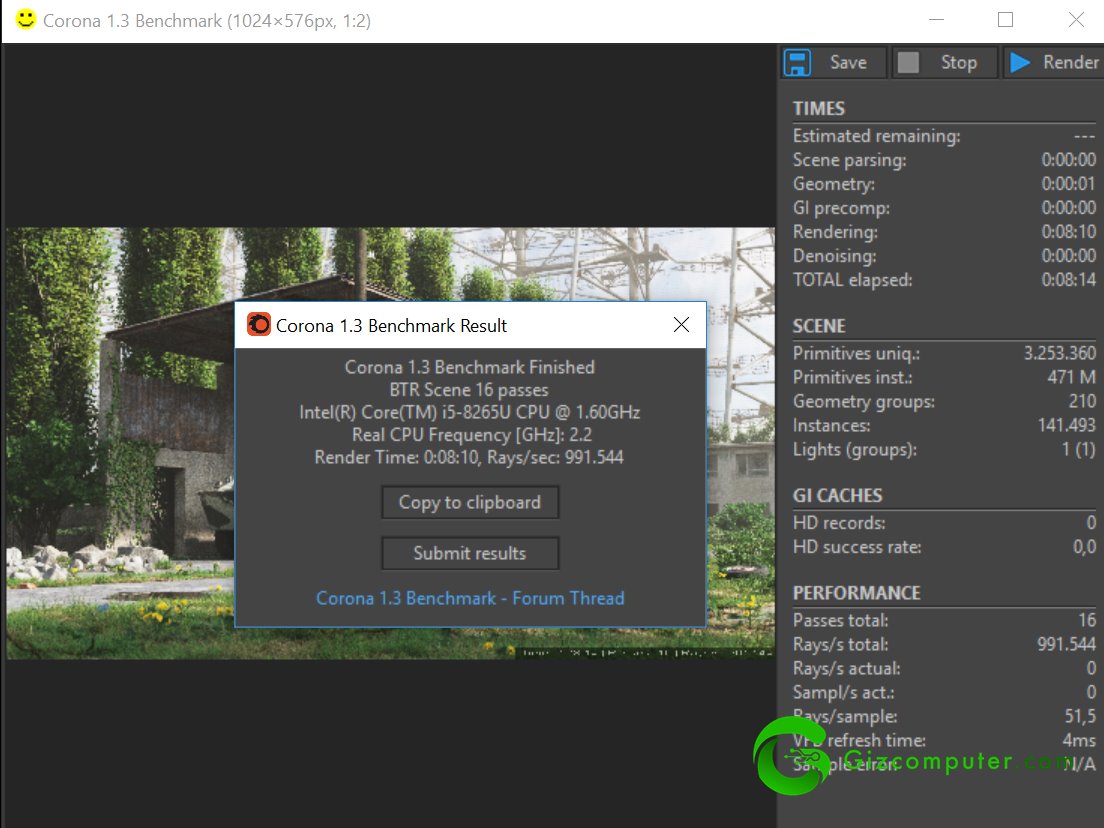
Task: Click the Primitives inst. value 471 M
Action: (1071, 377)
